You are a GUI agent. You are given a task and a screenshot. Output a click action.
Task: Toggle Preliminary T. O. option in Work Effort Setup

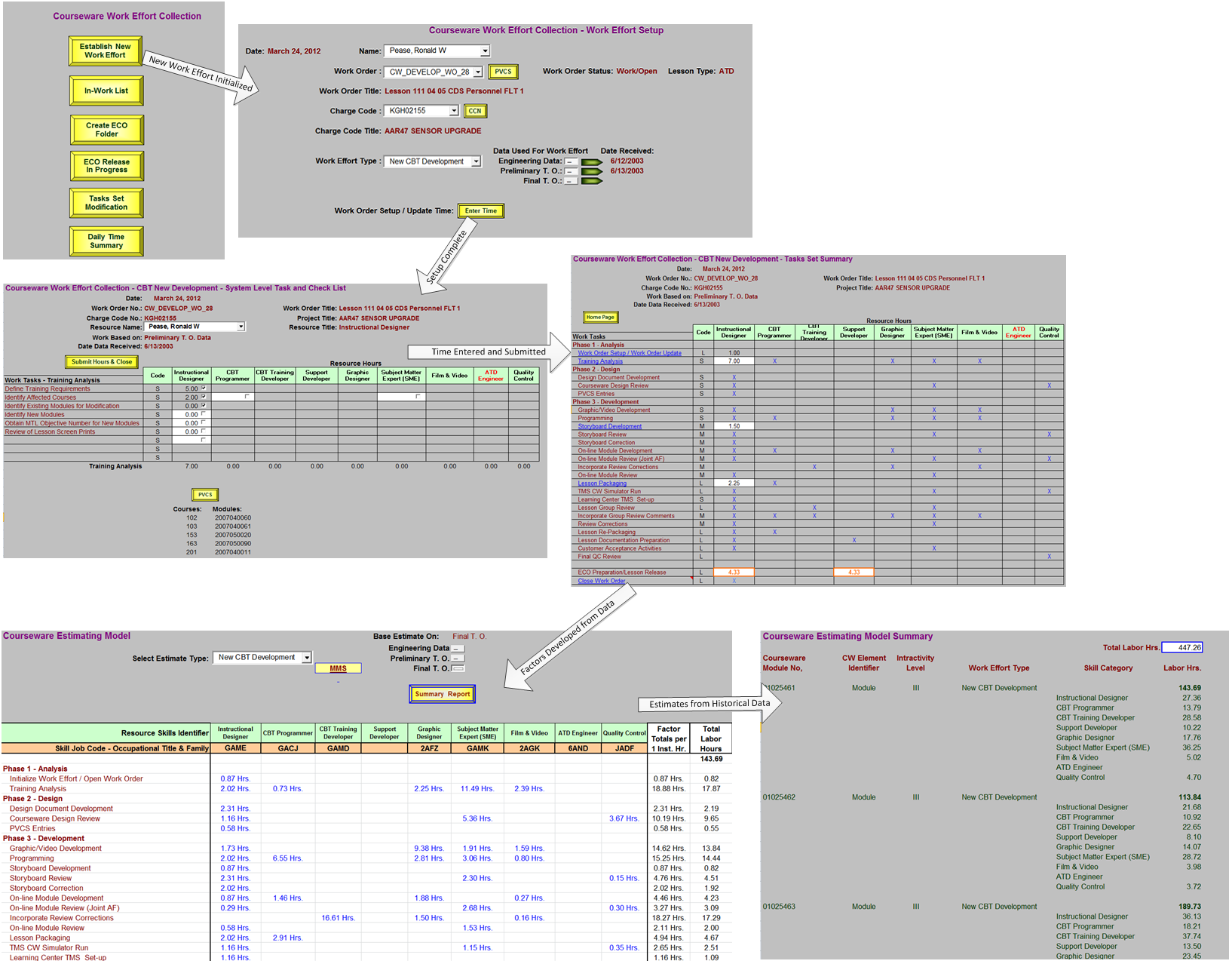pyautogui.click(x=572, y=171)
